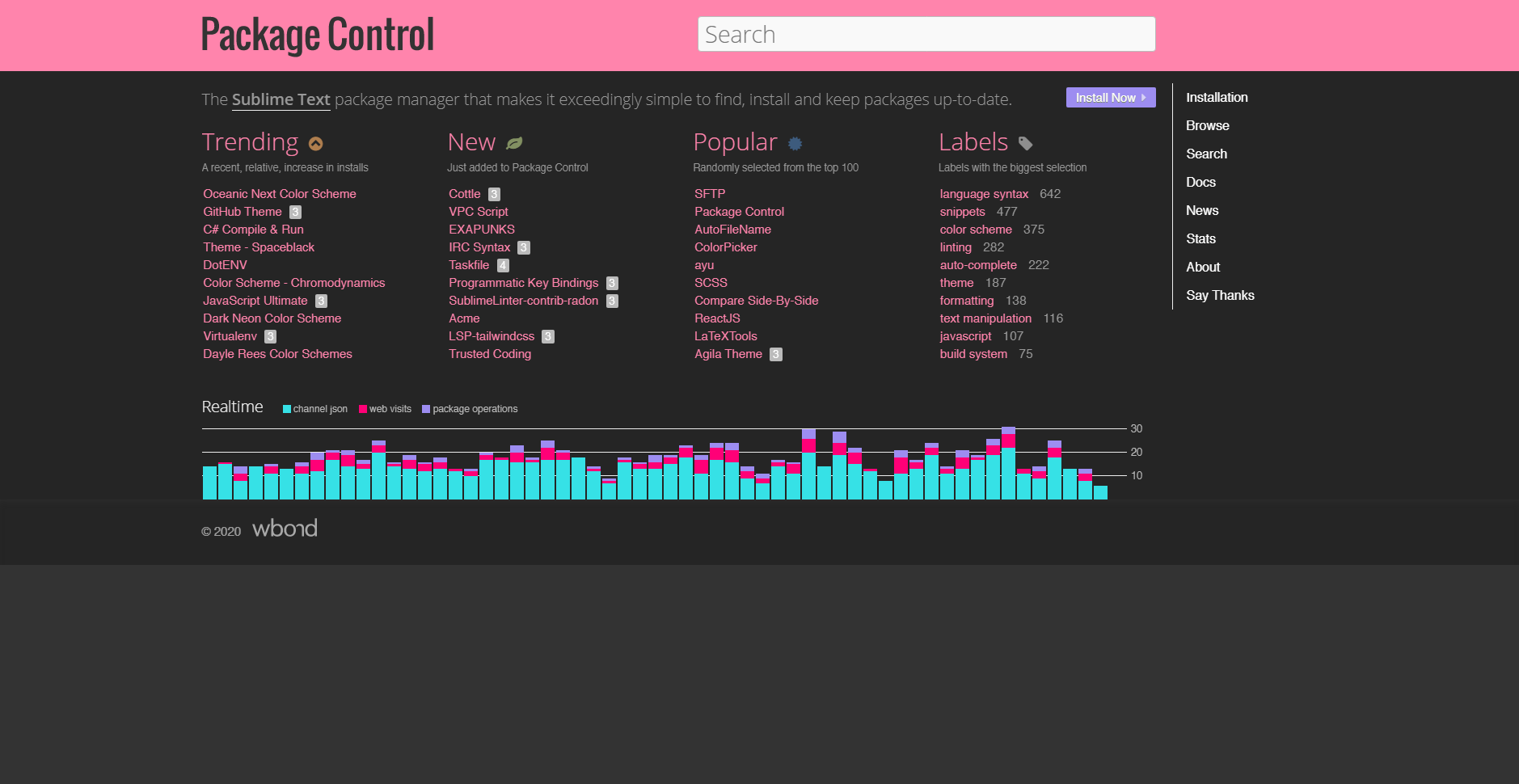Click the channel json legend swatch

(286, 409)
